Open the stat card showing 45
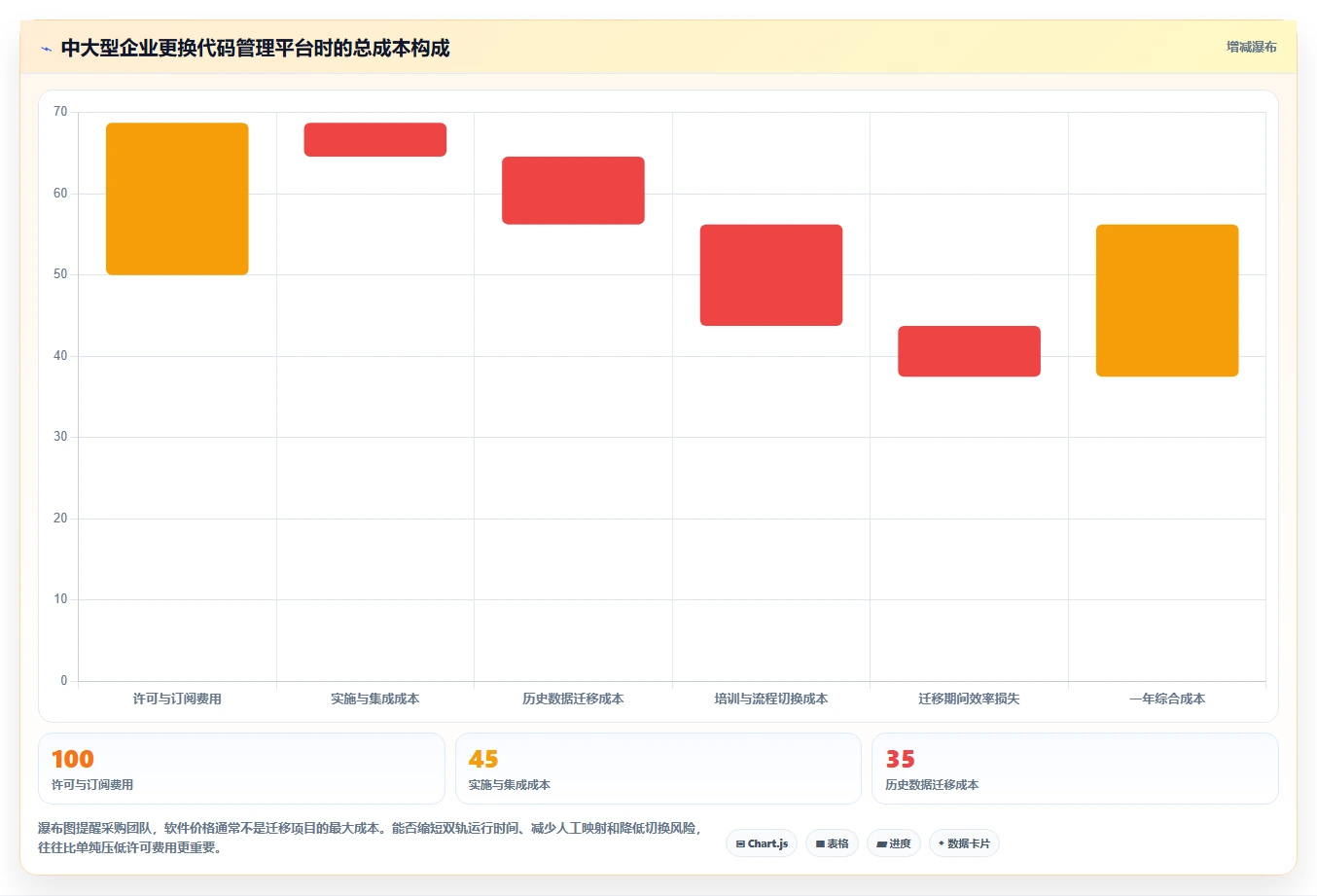 click(658, 769)
